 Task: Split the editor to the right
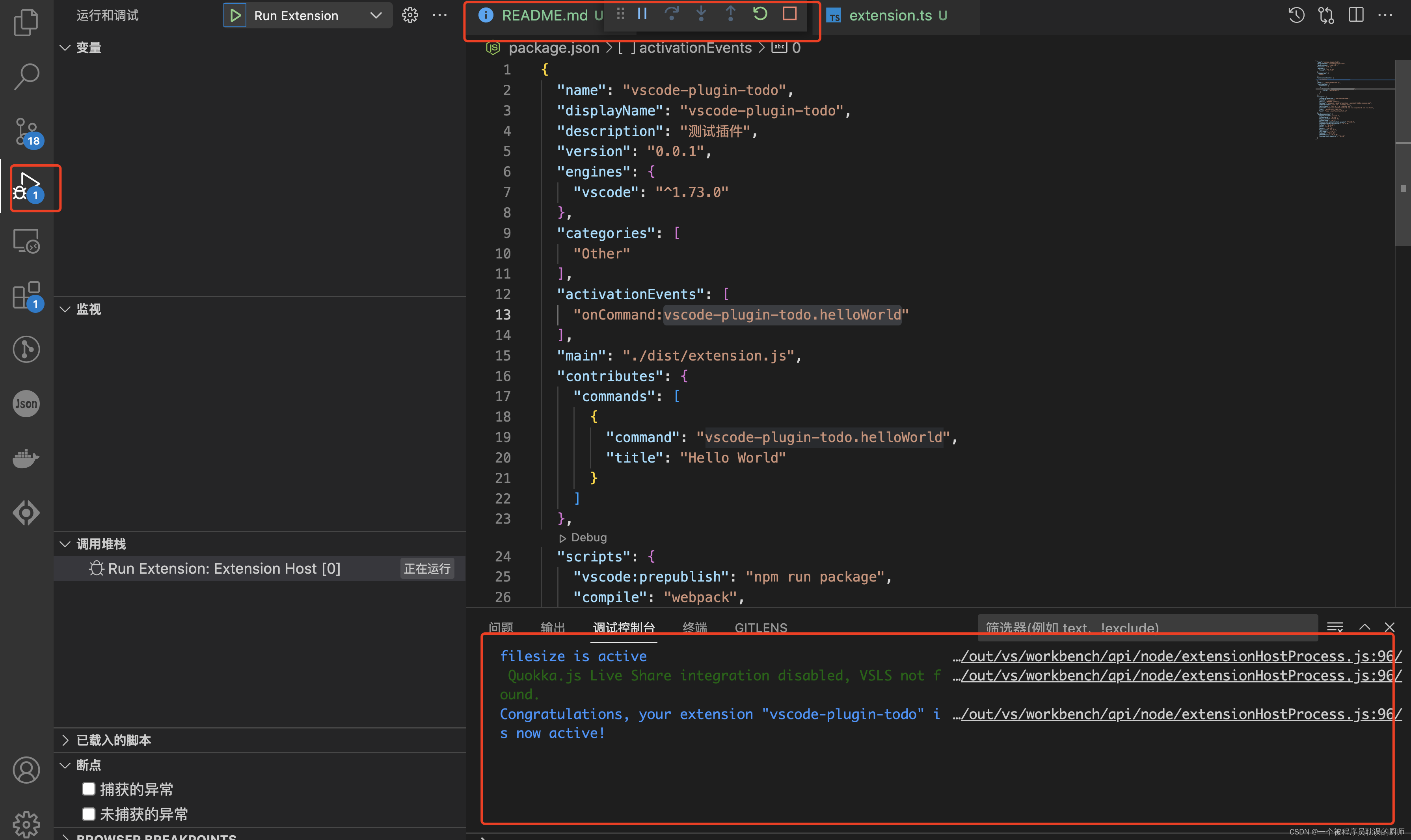[x=1355, y=15]
